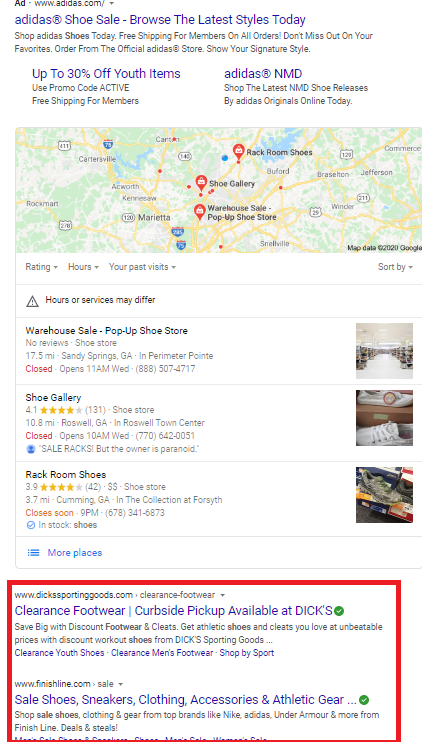Open the Shoe Gallery store photo thumbnail
The image size is (422, 742).
[x=385, y=418]
